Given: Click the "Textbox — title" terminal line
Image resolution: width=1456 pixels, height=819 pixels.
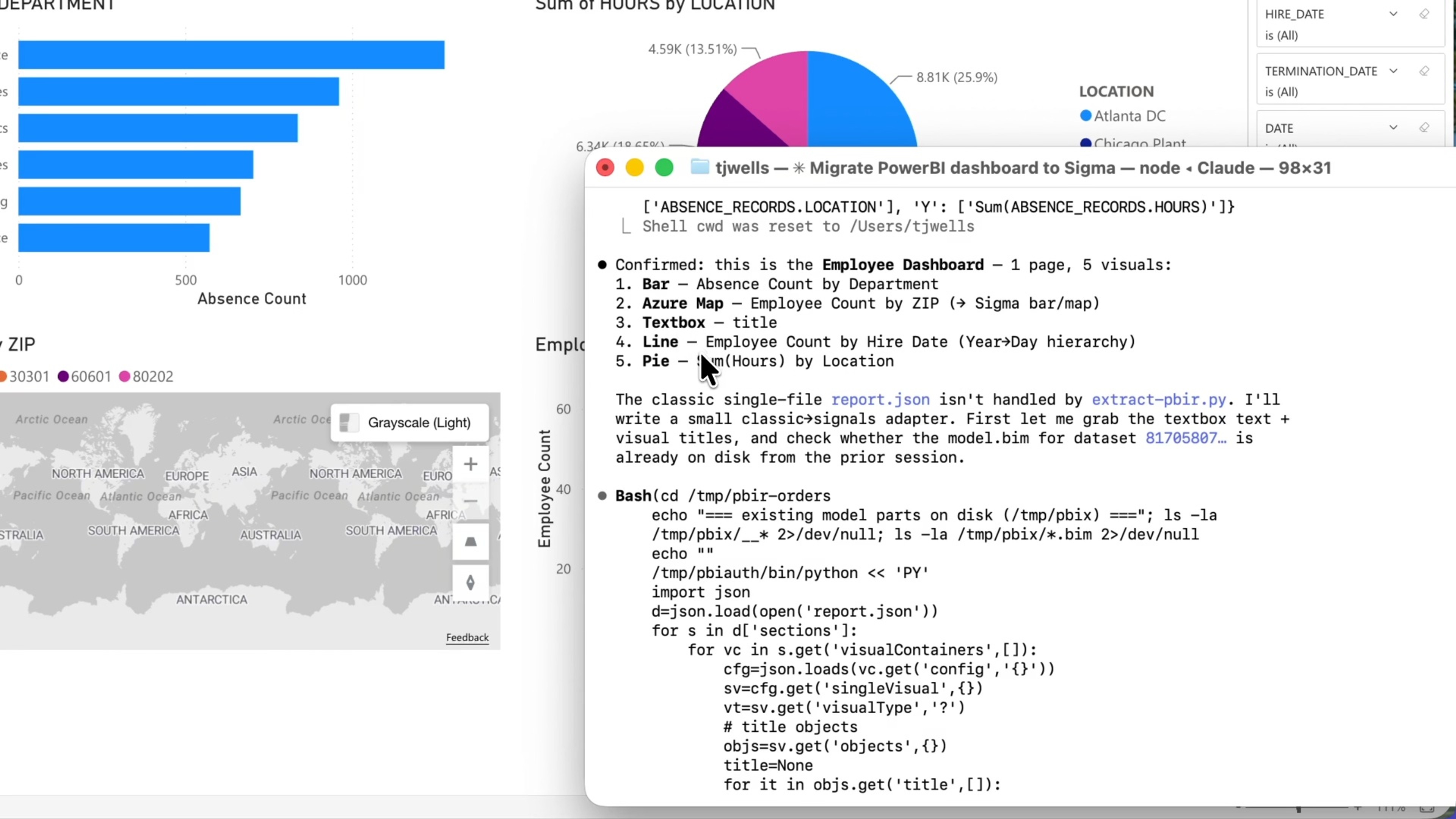Looking at the screenshot, I should tap(697, 322).
